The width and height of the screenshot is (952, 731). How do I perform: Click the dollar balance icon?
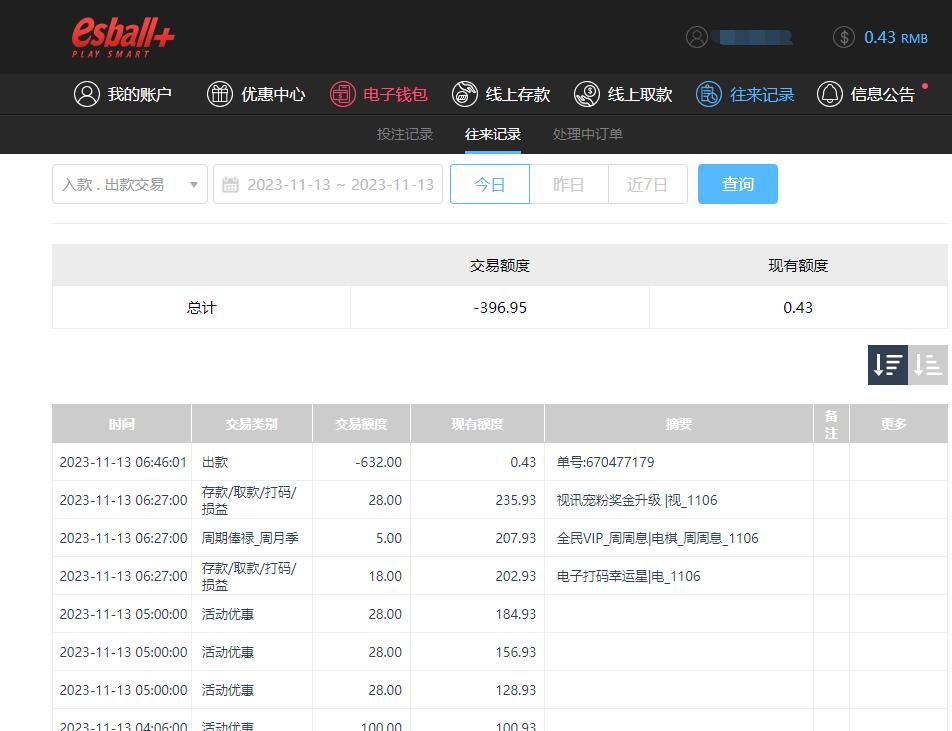pyautogui.click(x=844, y=37)
